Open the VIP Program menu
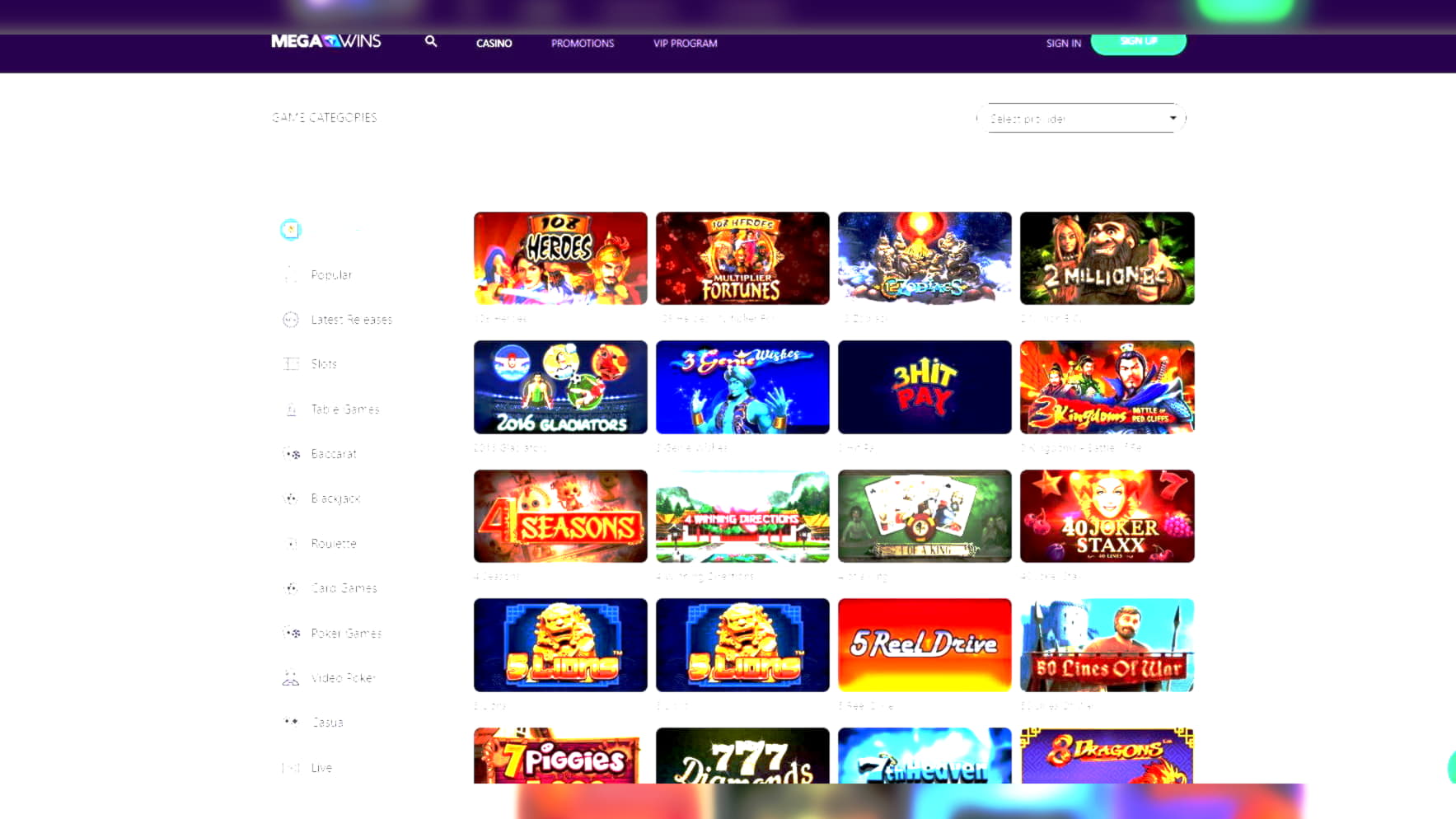This screenshot has height=819, width=1456. [x=685, y=43]
